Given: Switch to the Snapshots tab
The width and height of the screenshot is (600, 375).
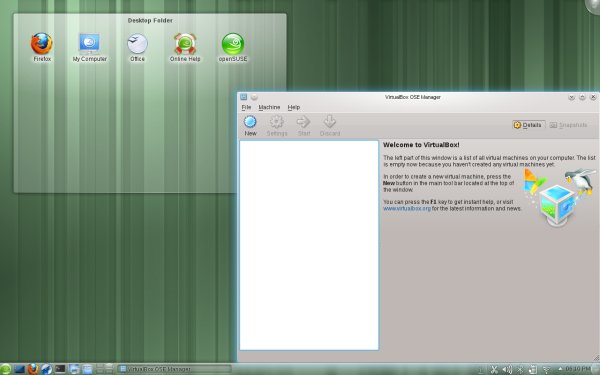Looking at the screenshot, I should click(569, 125).
